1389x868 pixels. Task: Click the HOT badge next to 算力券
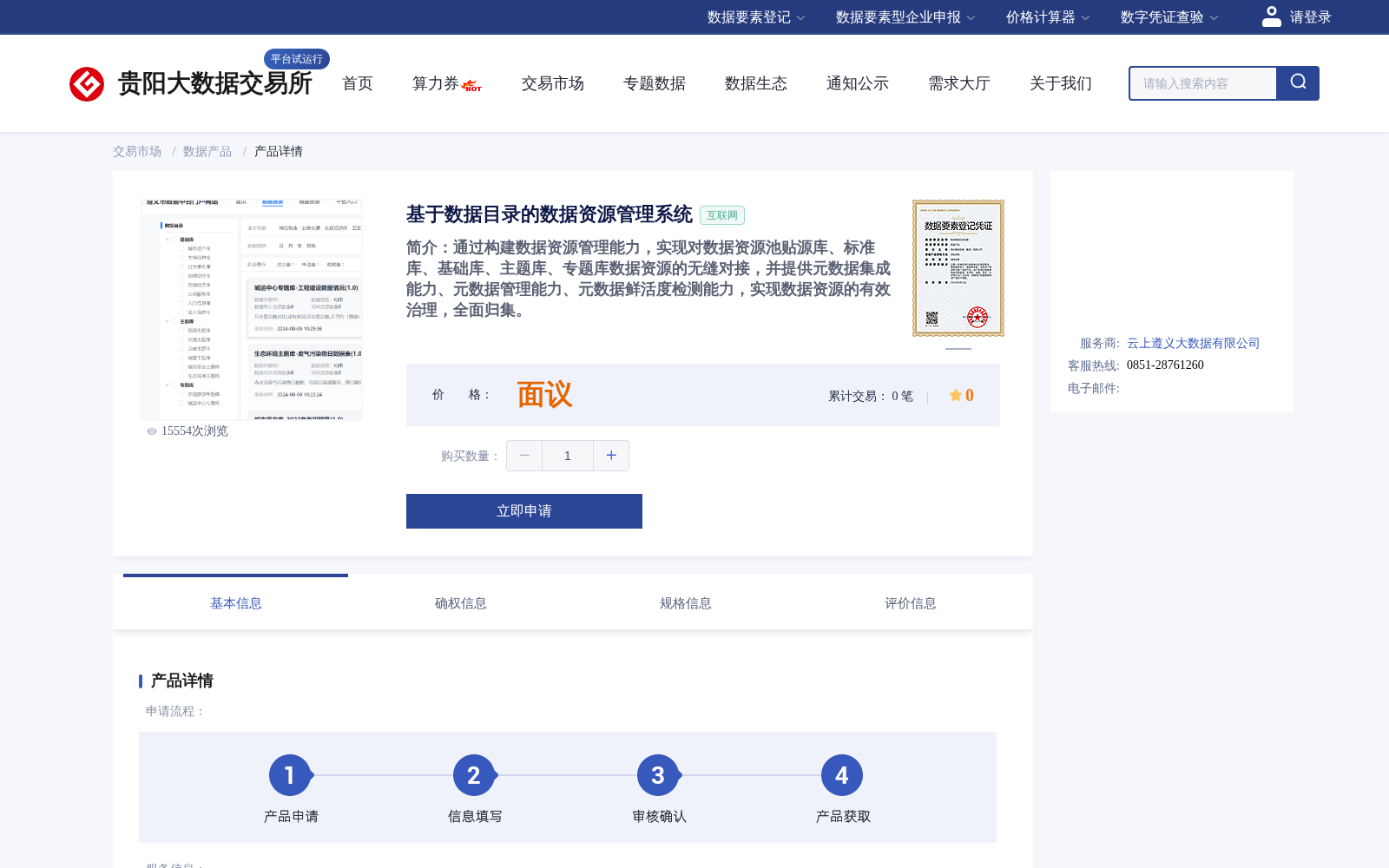point(472,86)
